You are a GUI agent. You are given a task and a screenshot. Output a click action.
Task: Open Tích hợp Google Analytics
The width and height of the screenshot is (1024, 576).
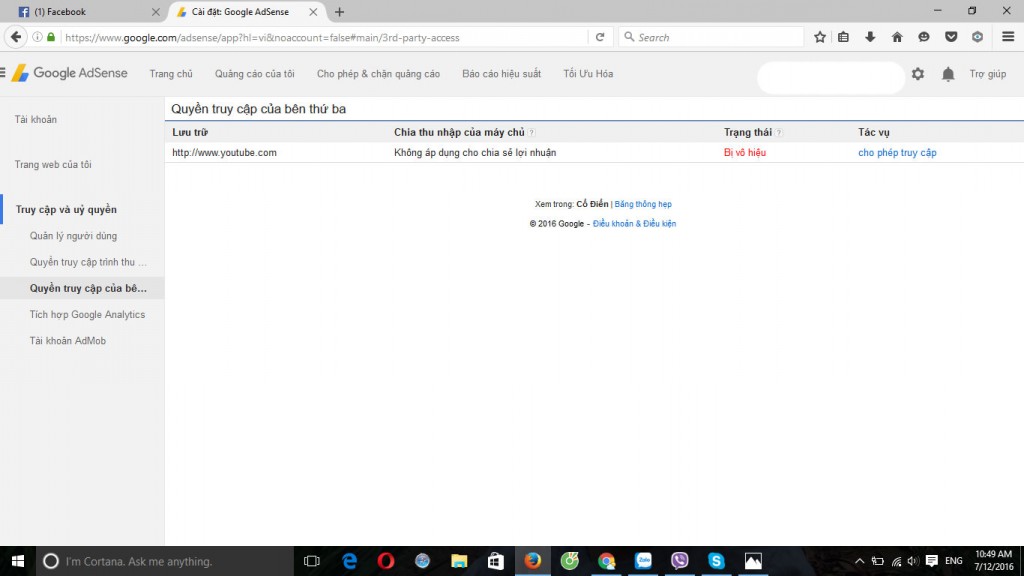click(87, 314)
